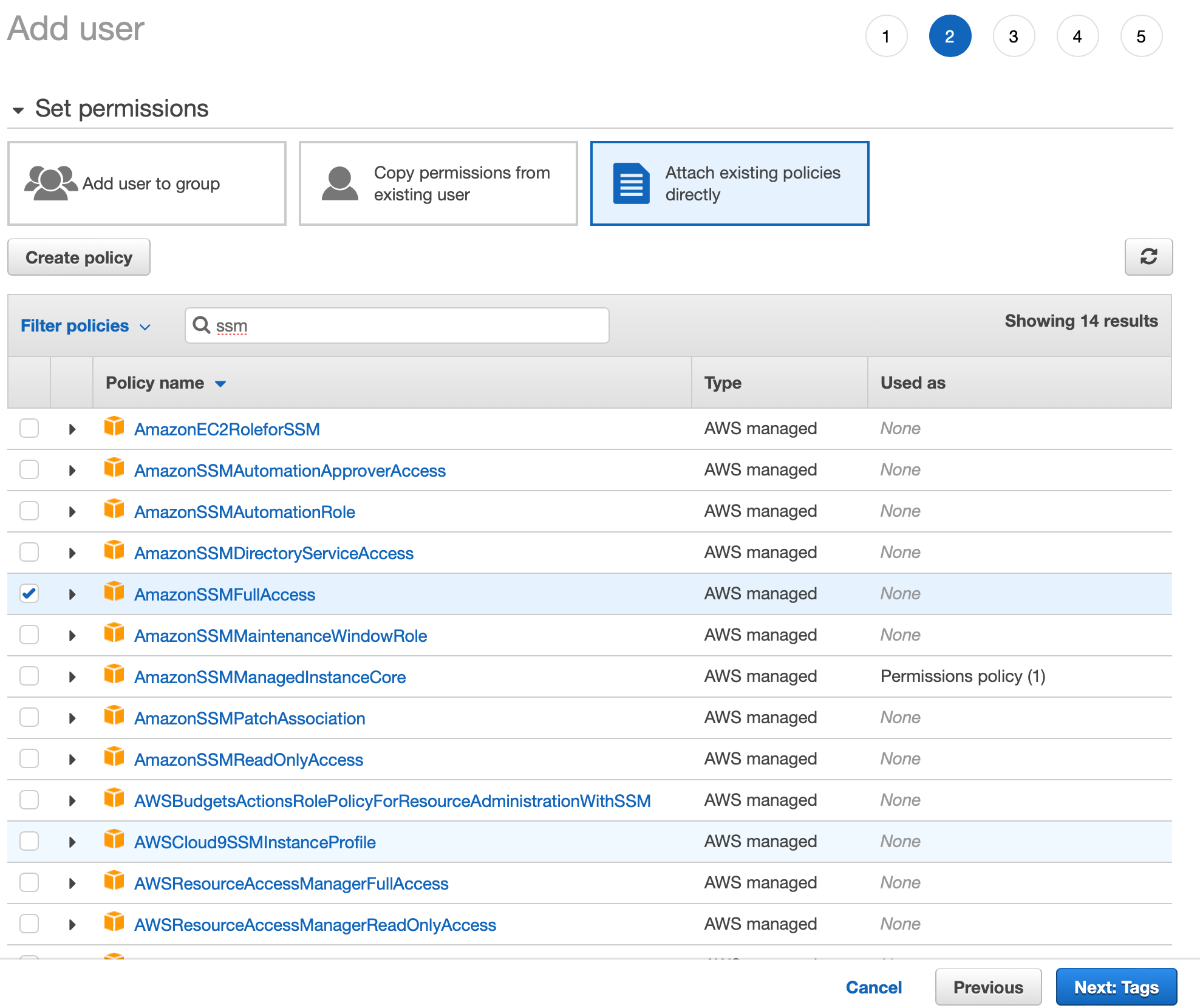Viewport: 1200px width, 1008px height.
Task: Jump to wizard step 5
Action: point(1141,36)
